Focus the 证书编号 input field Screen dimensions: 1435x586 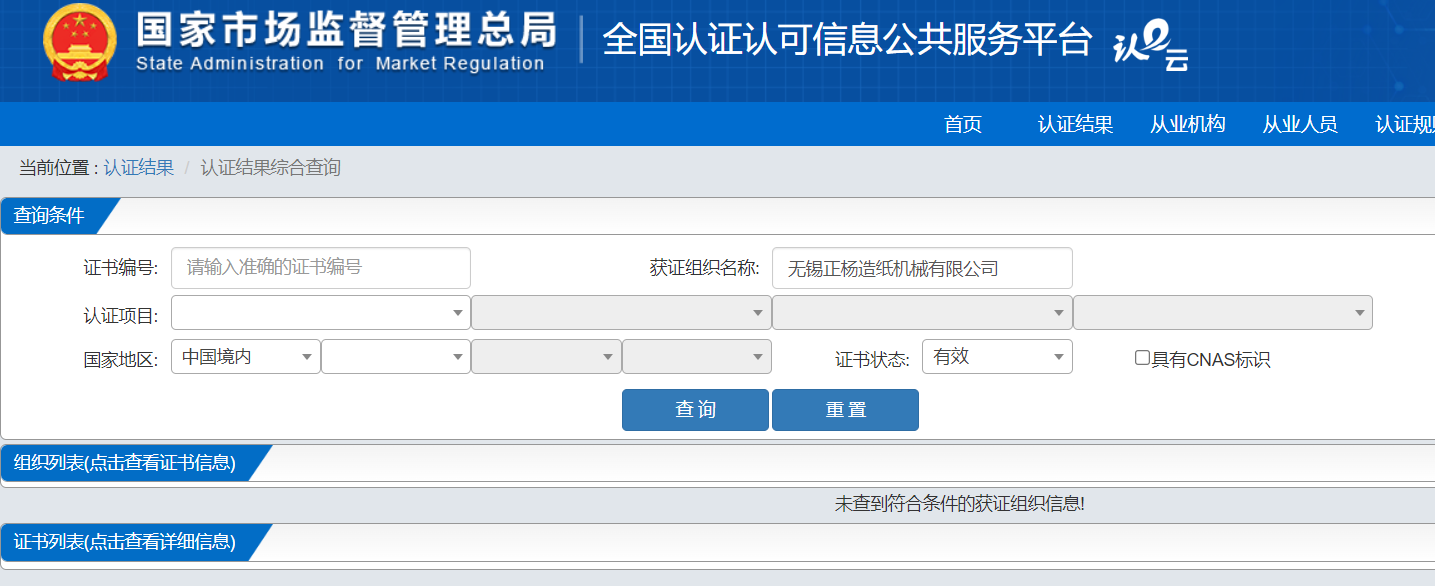tap(321, 268)
